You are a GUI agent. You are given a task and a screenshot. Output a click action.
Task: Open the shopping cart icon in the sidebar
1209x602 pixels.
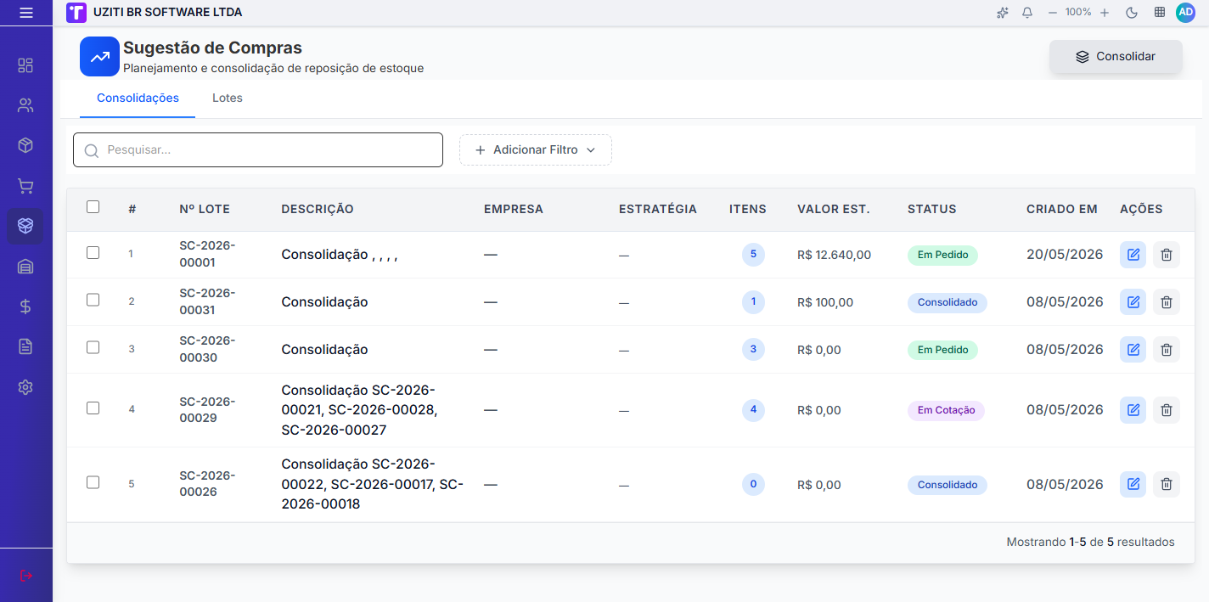click(x=26, y=186)
